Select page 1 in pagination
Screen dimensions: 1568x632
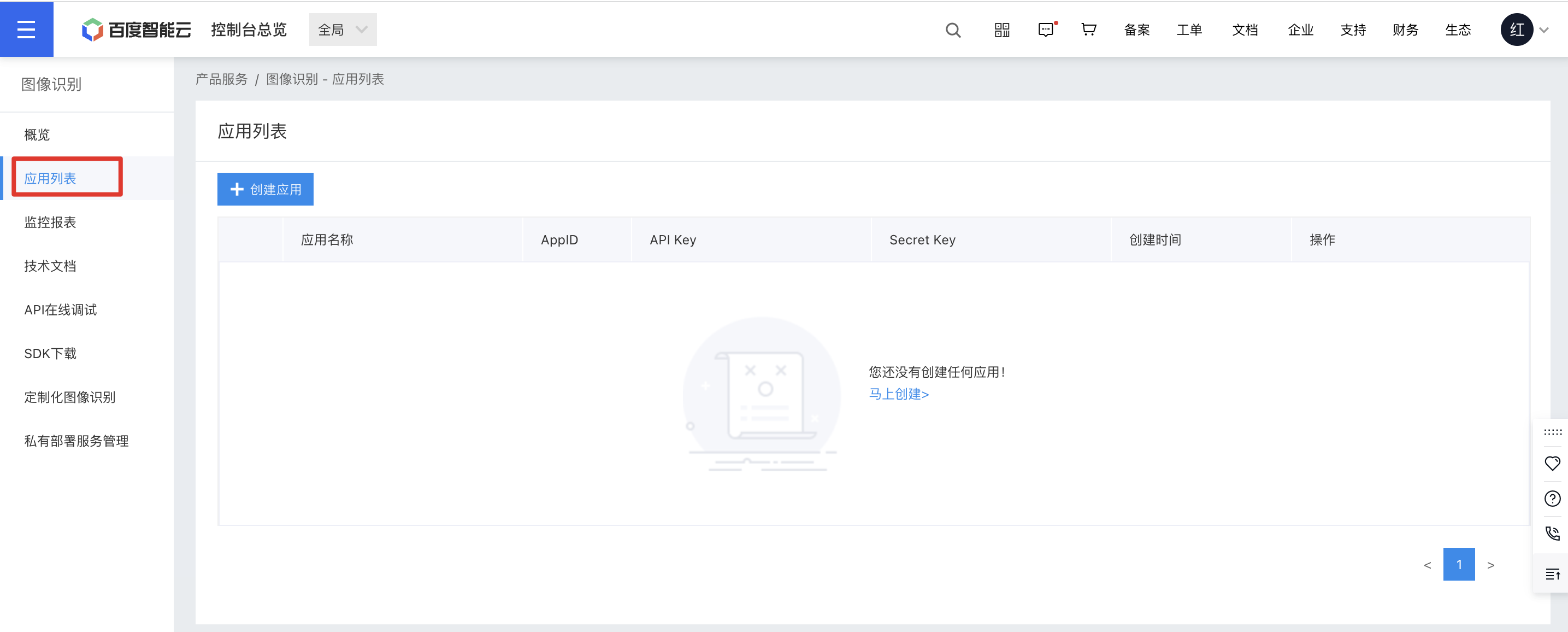click(x=1459, y=564)
